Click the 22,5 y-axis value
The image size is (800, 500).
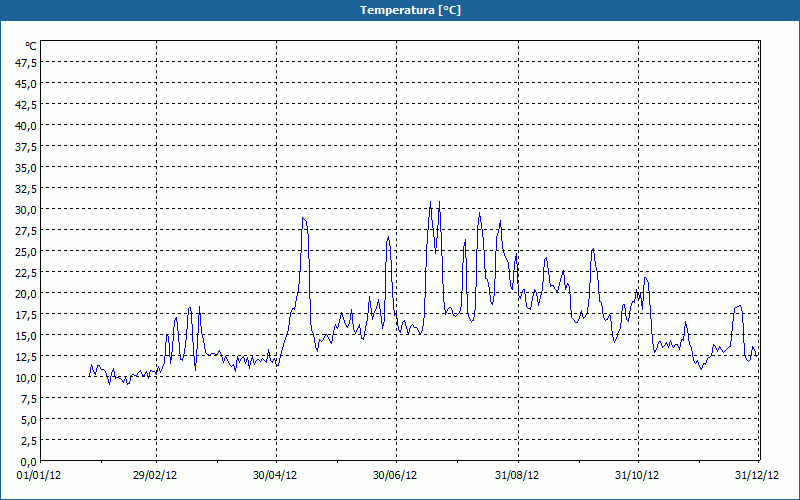click(26, 272)
